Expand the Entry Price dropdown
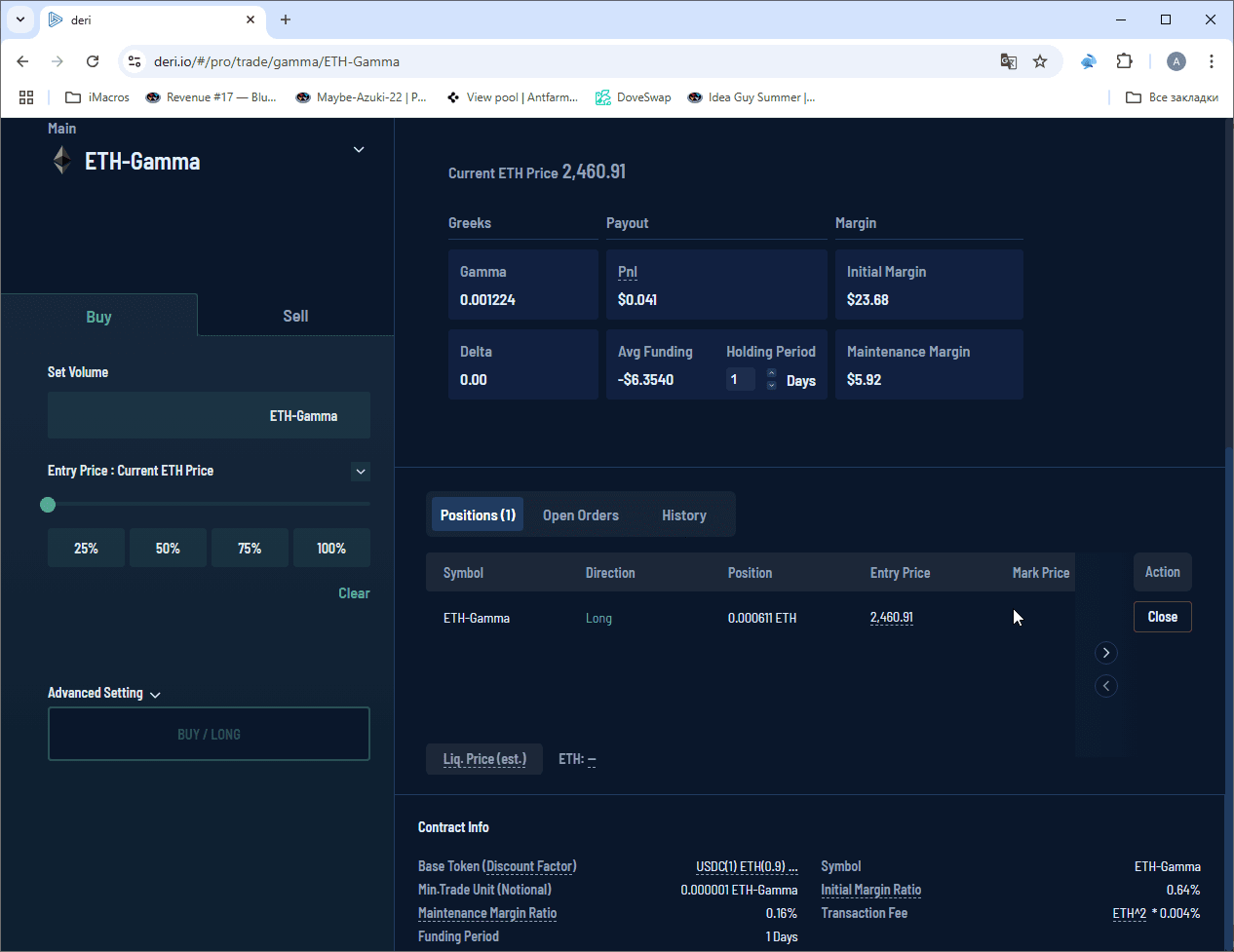 click(361, 472)
